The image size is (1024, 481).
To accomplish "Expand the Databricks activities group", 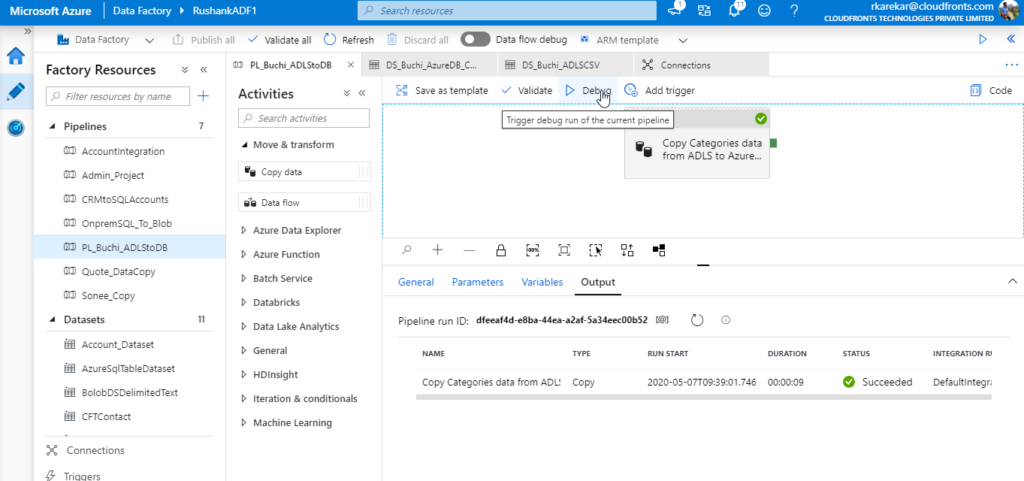I will 276,302.
